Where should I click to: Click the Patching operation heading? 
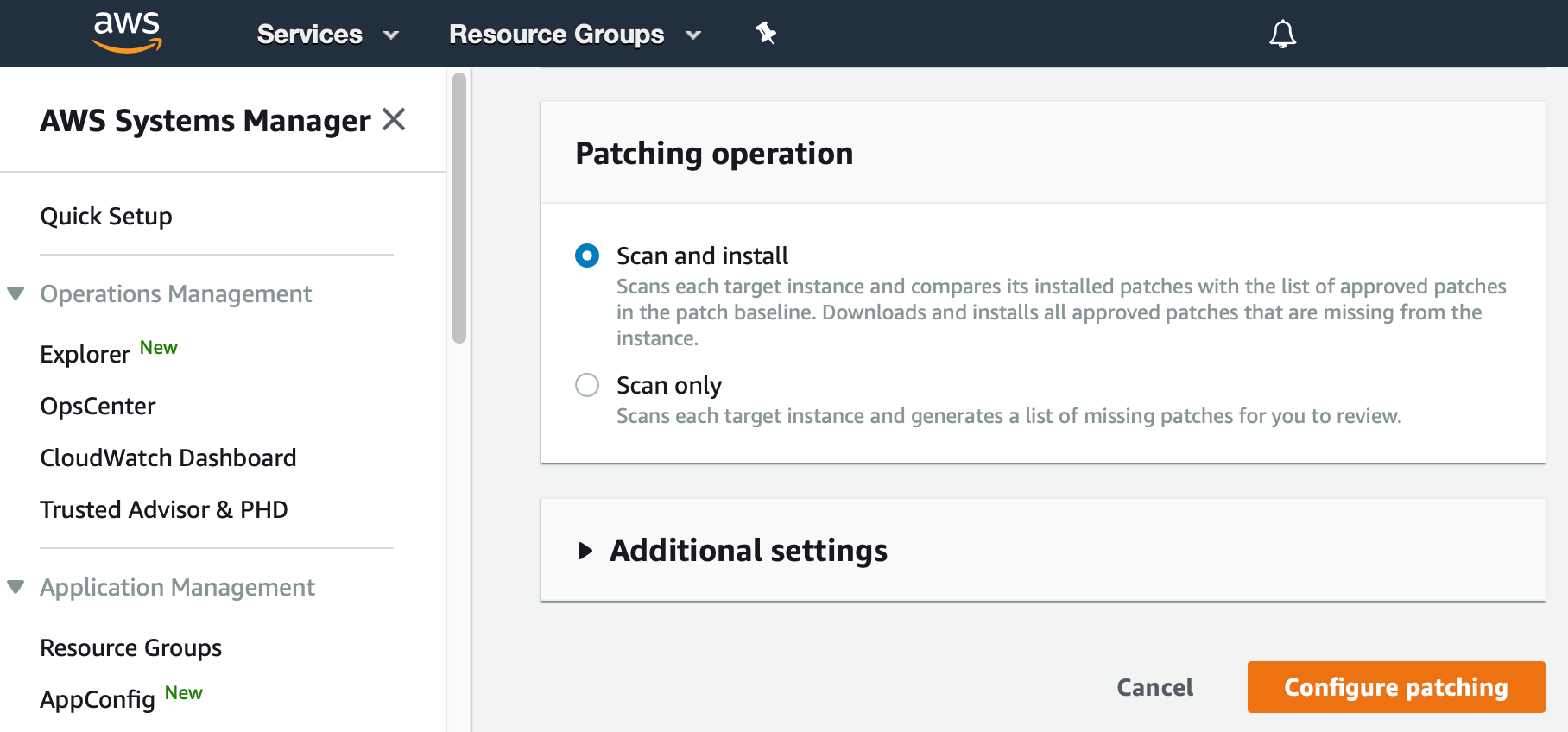pyautogui.click(x=714, y=154)
